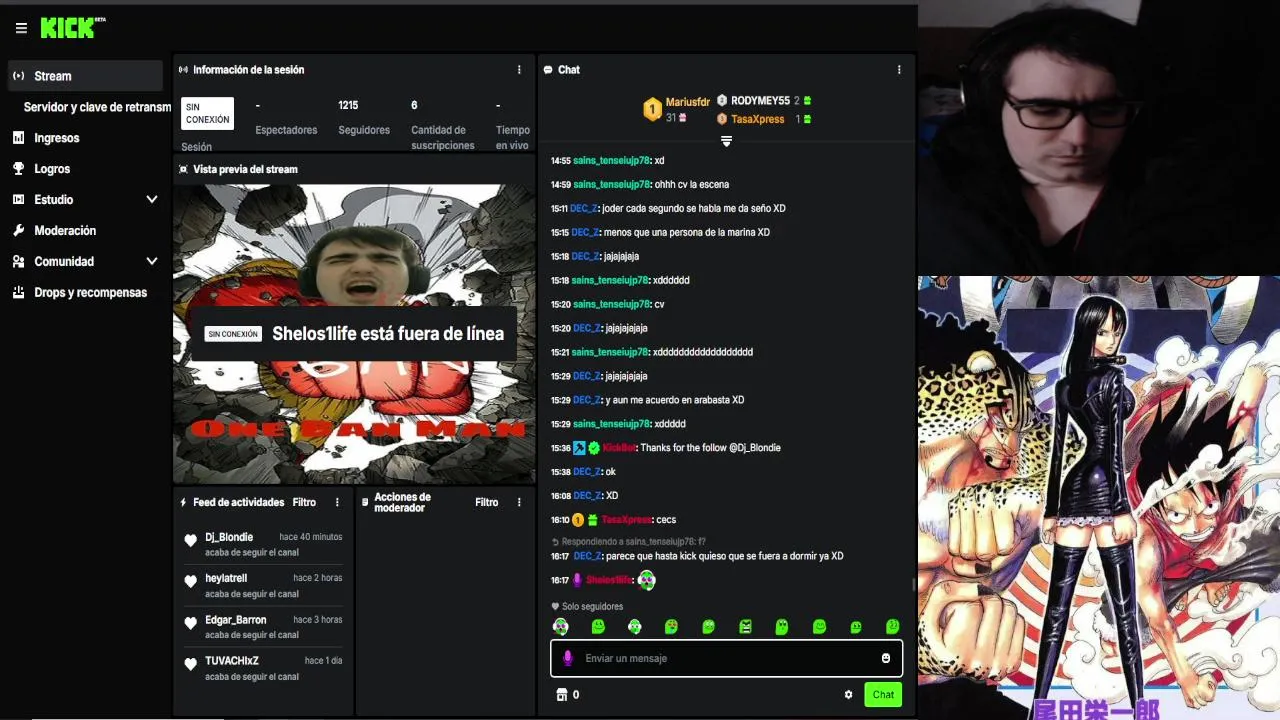Image resolution: width=1280 pixels, height=720 pixels.
Task: Click Mariusfdr in the leaderboard
Action: coord(688,102)
